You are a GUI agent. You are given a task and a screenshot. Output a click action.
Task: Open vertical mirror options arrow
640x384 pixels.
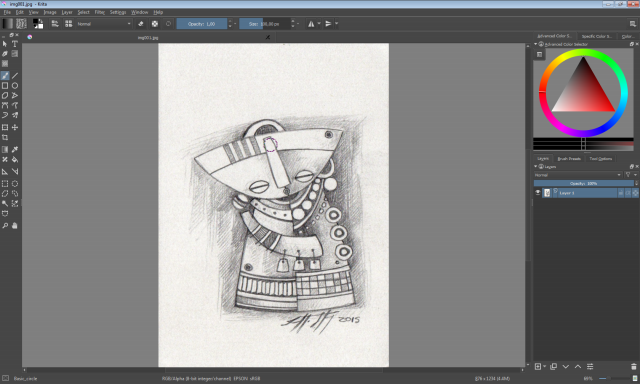(x=336, y=24)
